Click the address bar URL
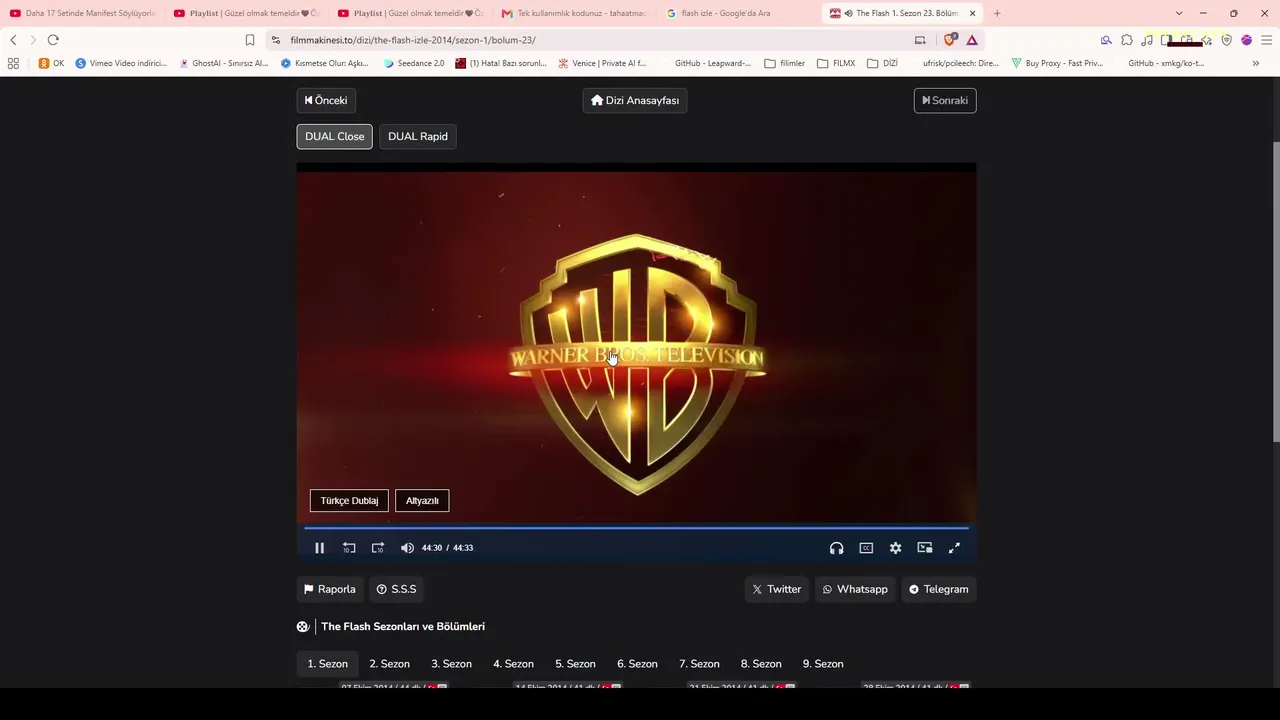 (x=413, y=40)
